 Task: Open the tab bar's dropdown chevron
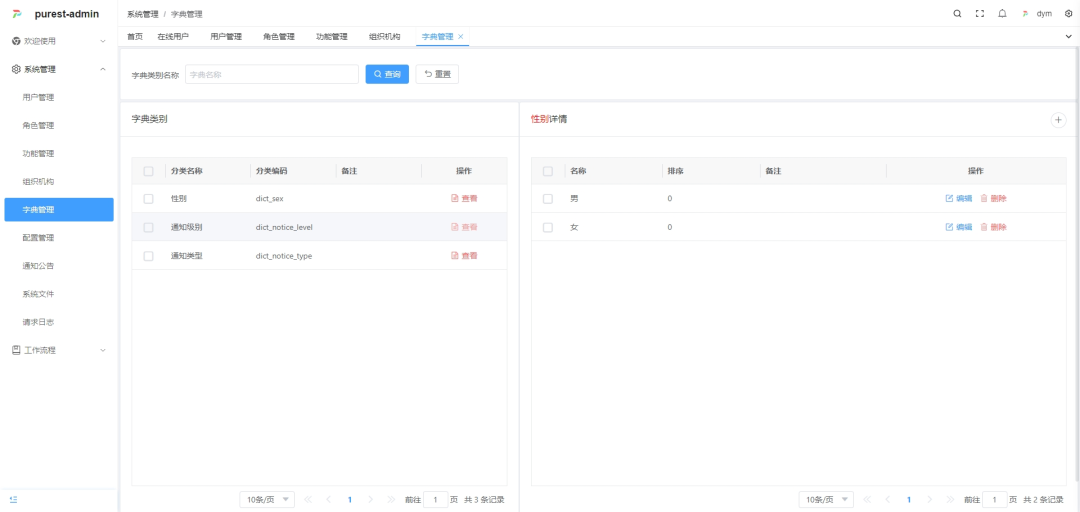[1068, 37]
